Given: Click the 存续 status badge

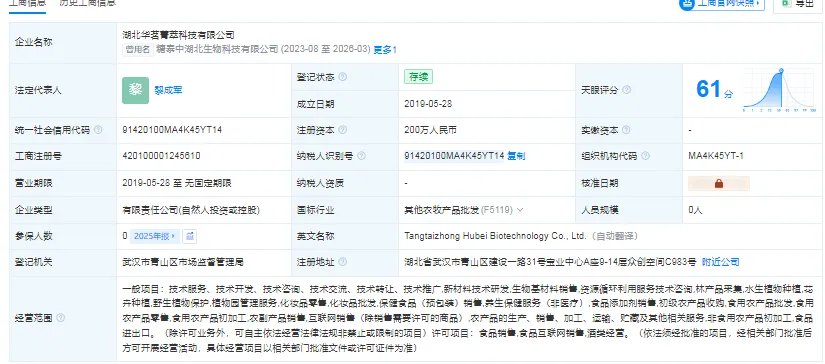Looking at the screenshot, I should click(418, 77).
